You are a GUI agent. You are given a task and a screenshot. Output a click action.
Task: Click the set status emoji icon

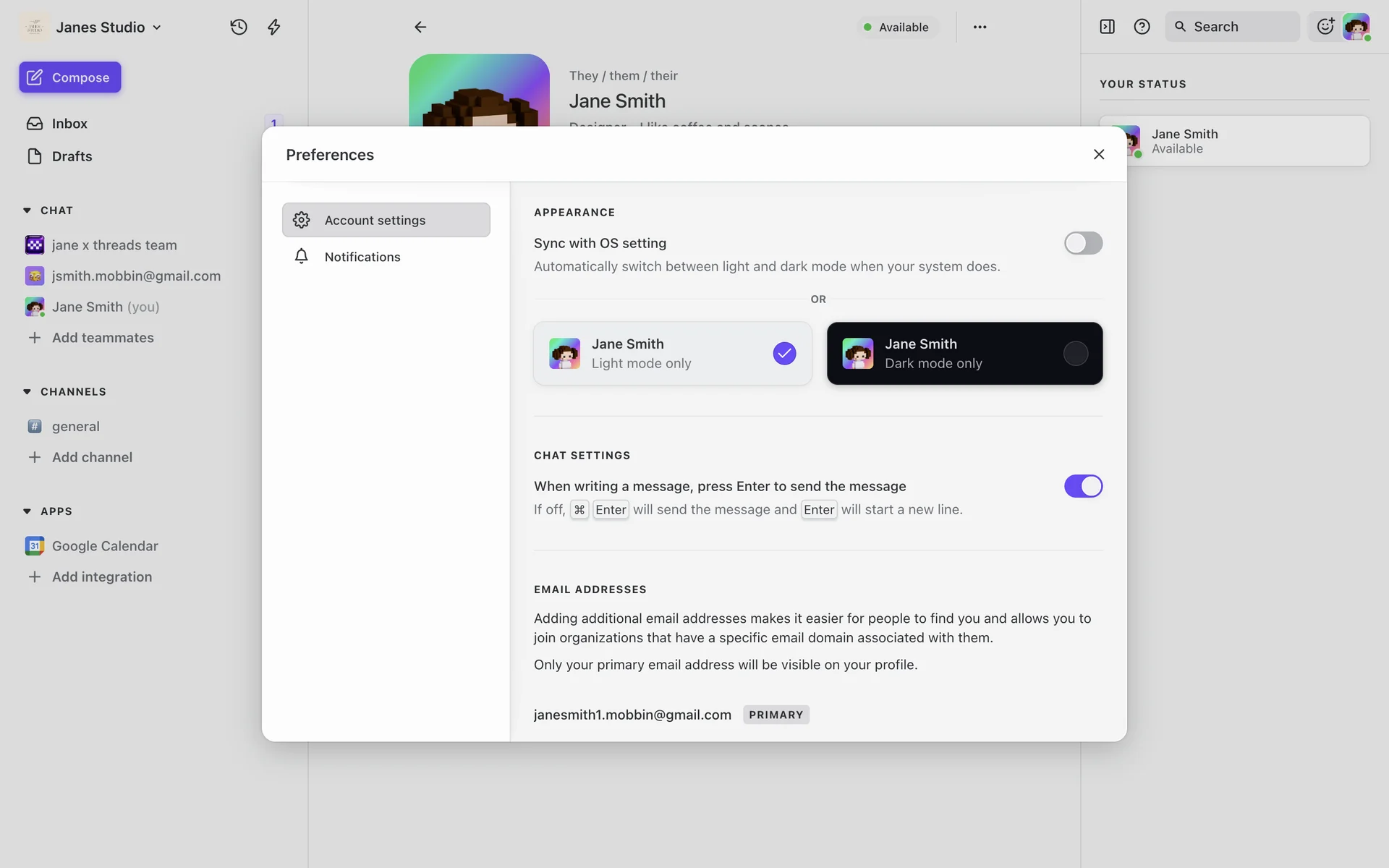tap(1325, 27)
